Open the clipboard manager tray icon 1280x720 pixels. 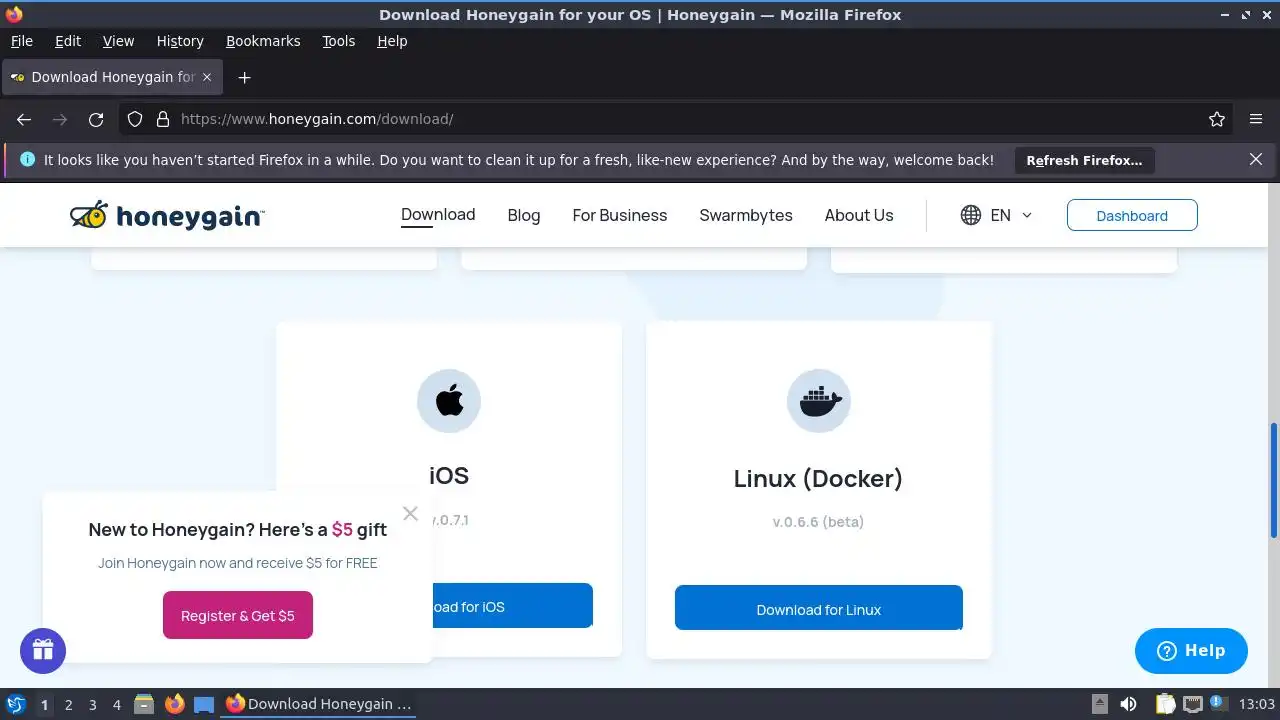[1165, 704]
